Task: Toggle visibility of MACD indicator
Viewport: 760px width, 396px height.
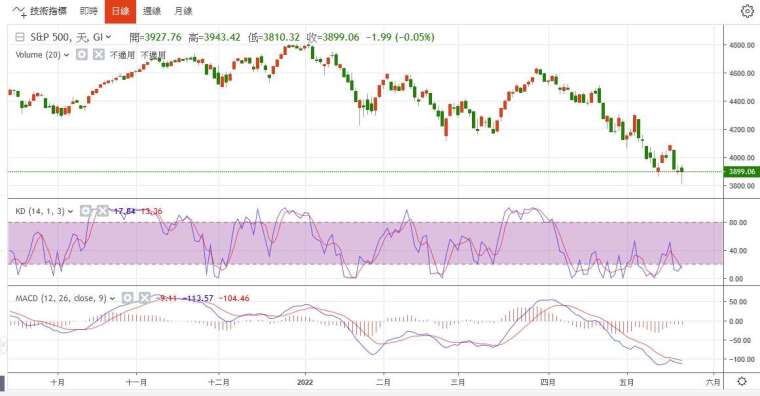Action: pos(127,298)
